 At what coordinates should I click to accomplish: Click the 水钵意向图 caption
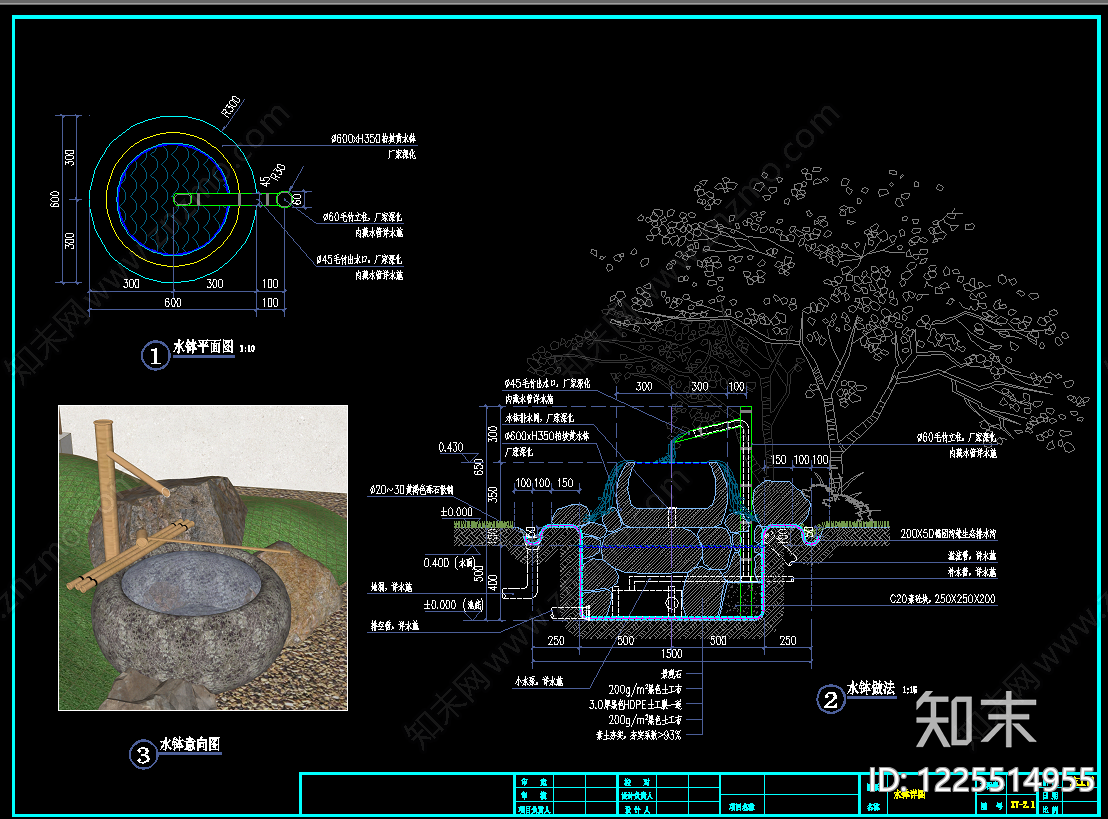point(189,744)
